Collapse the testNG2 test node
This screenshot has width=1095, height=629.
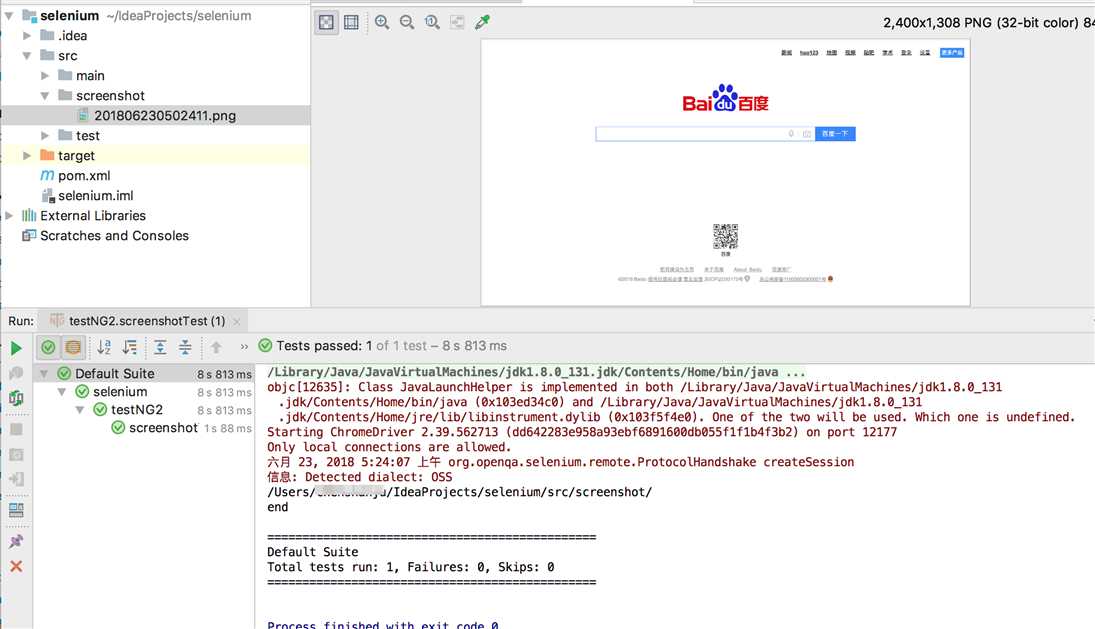[80, 410]
